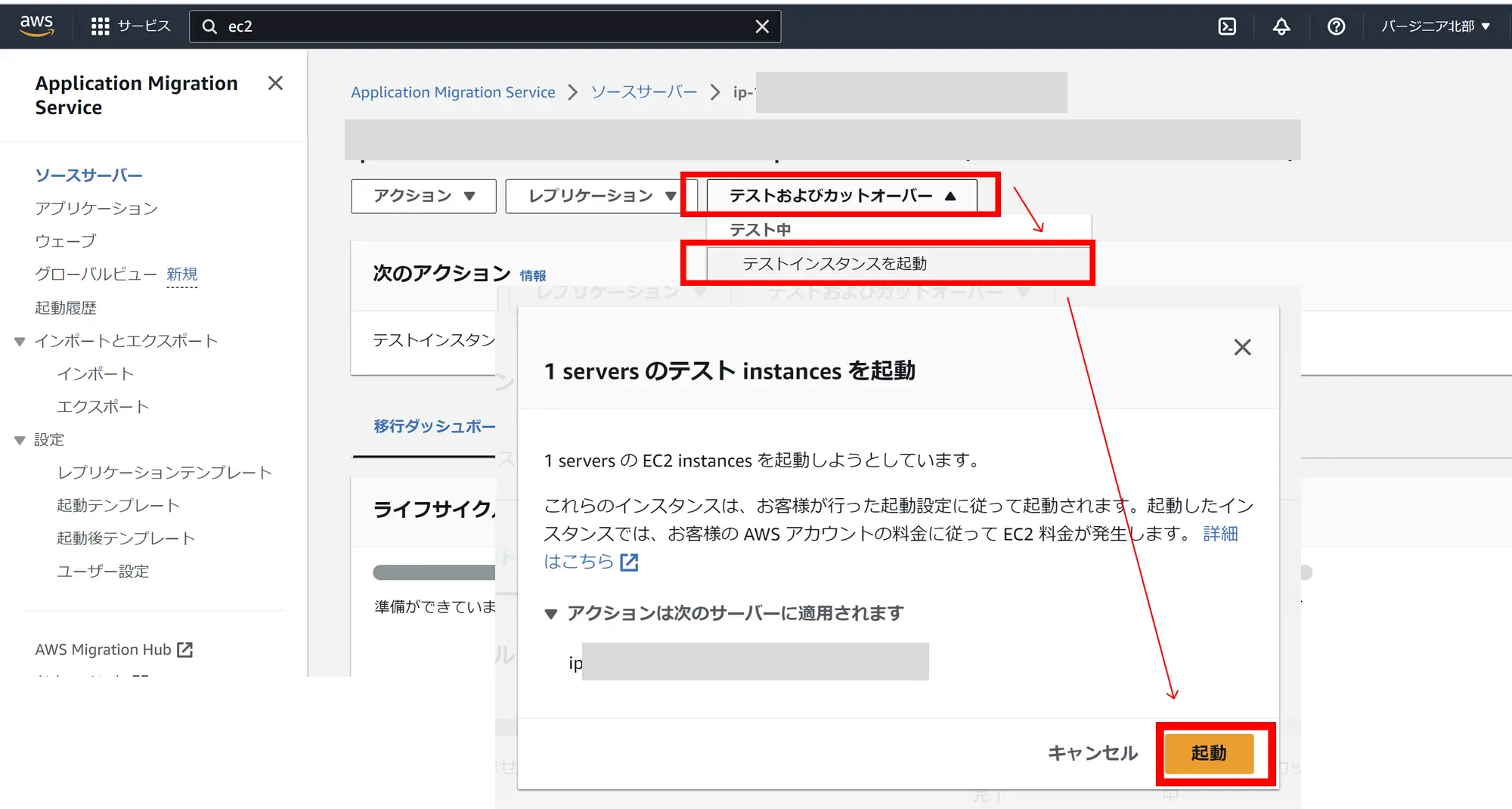
Task: Click the lifecycle progress bar
Action: pos(434,572)
